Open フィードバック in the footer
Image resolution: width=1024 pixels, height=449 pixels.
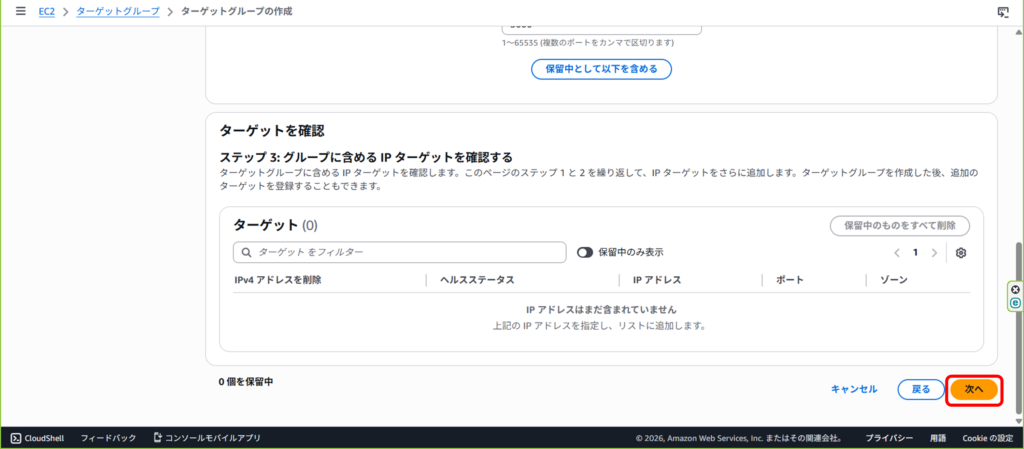108,438
